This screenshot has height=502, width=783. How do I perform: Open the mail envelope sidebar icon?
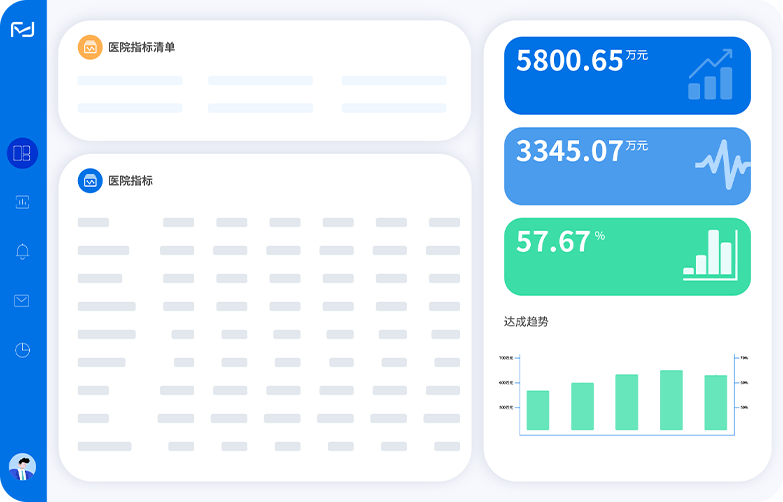click(22, 301)
